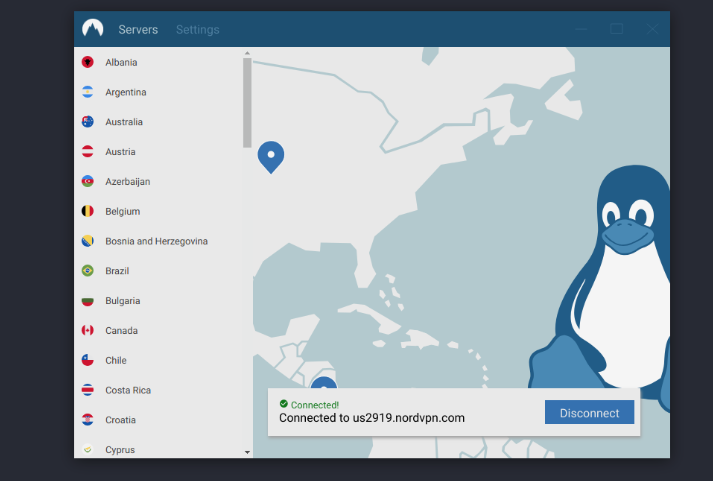This screenshot has height=481, width=713.
Task: Maximize the NordVPN window
Action: tap(617, 29)
